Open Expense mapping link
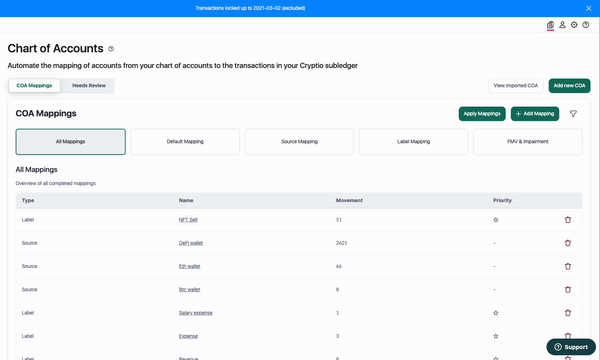The width and height of the screenshot is (600, 360). pyautogui.click(x=188, y=336)
